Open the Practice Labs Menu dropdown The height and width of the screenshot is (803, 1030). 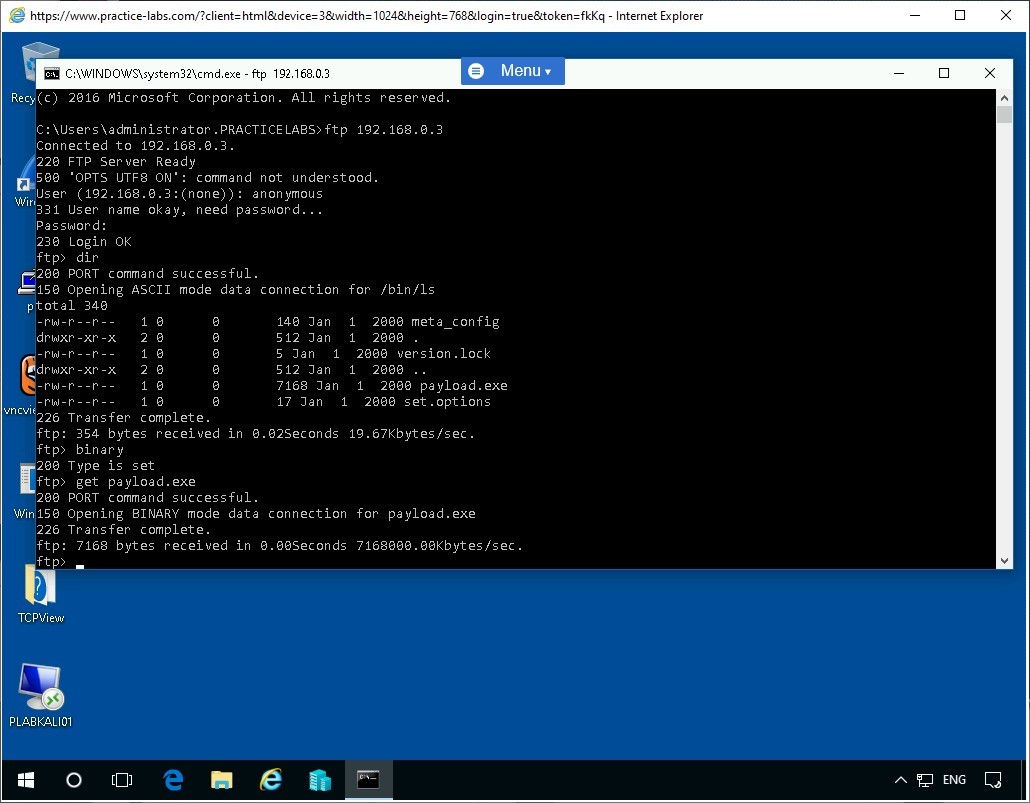coord(512,71)
